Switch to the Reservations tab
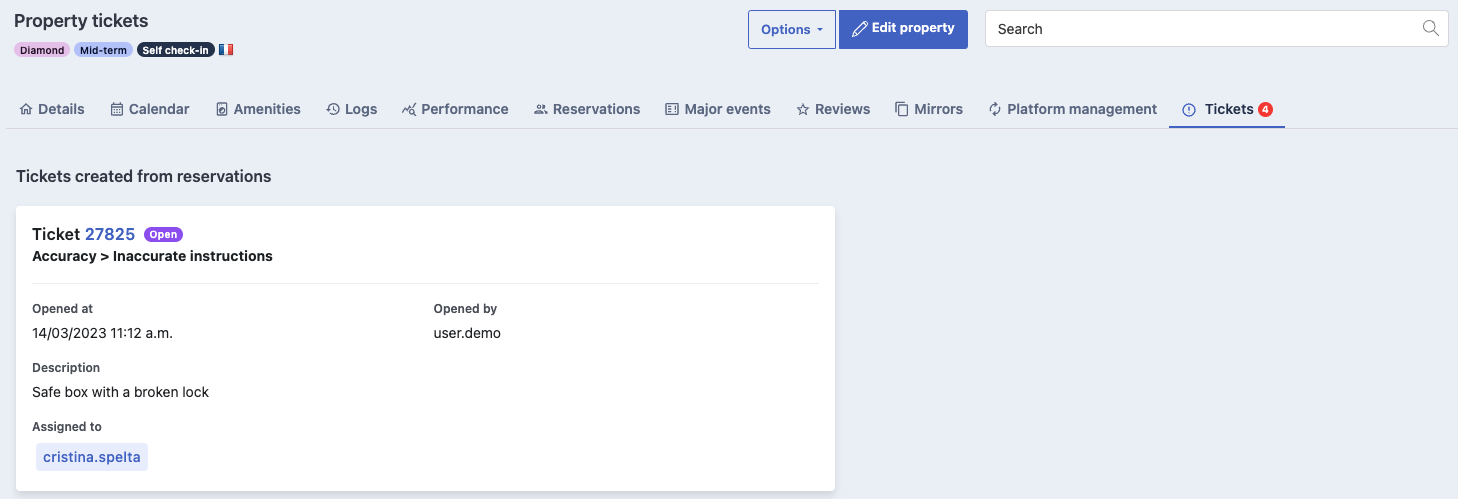 (587, 109)
